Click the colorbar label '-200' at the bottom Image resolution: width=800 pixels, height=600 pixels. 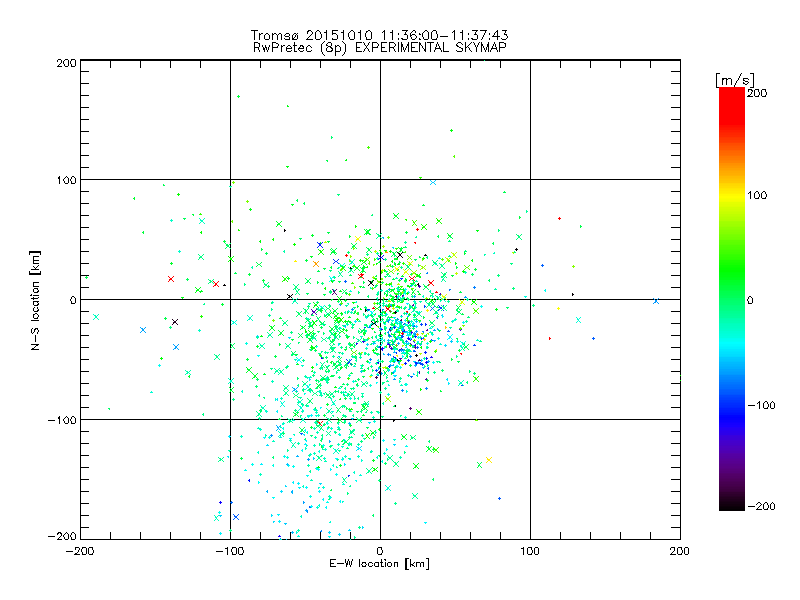[761, 506]
